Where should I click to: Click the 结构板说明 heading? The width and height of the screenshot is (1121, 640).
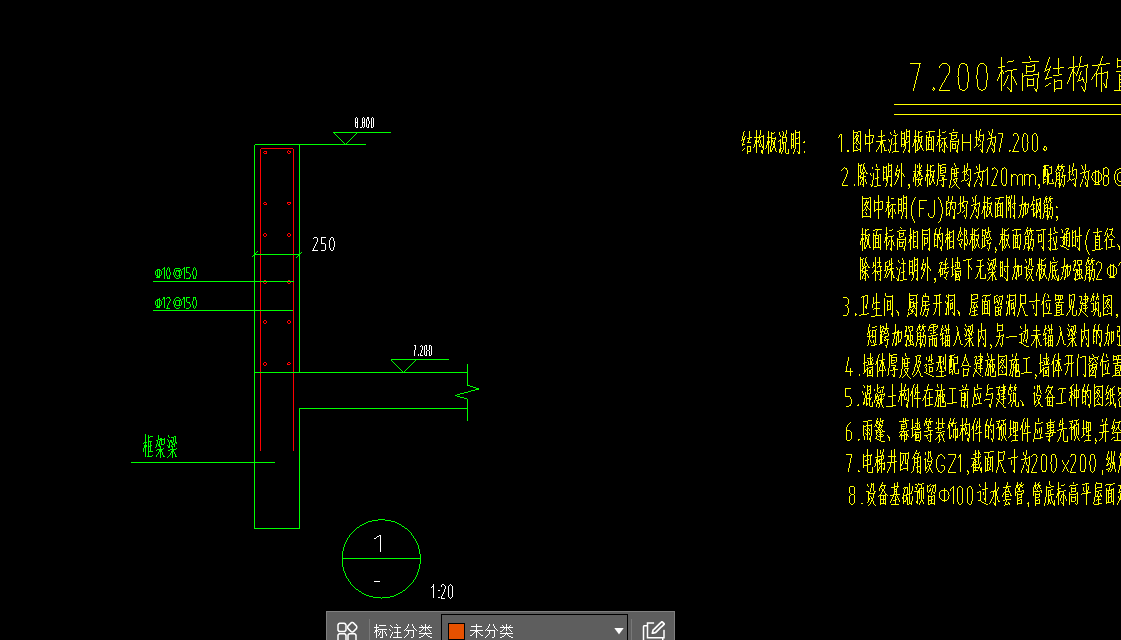[x=774, y=143]
